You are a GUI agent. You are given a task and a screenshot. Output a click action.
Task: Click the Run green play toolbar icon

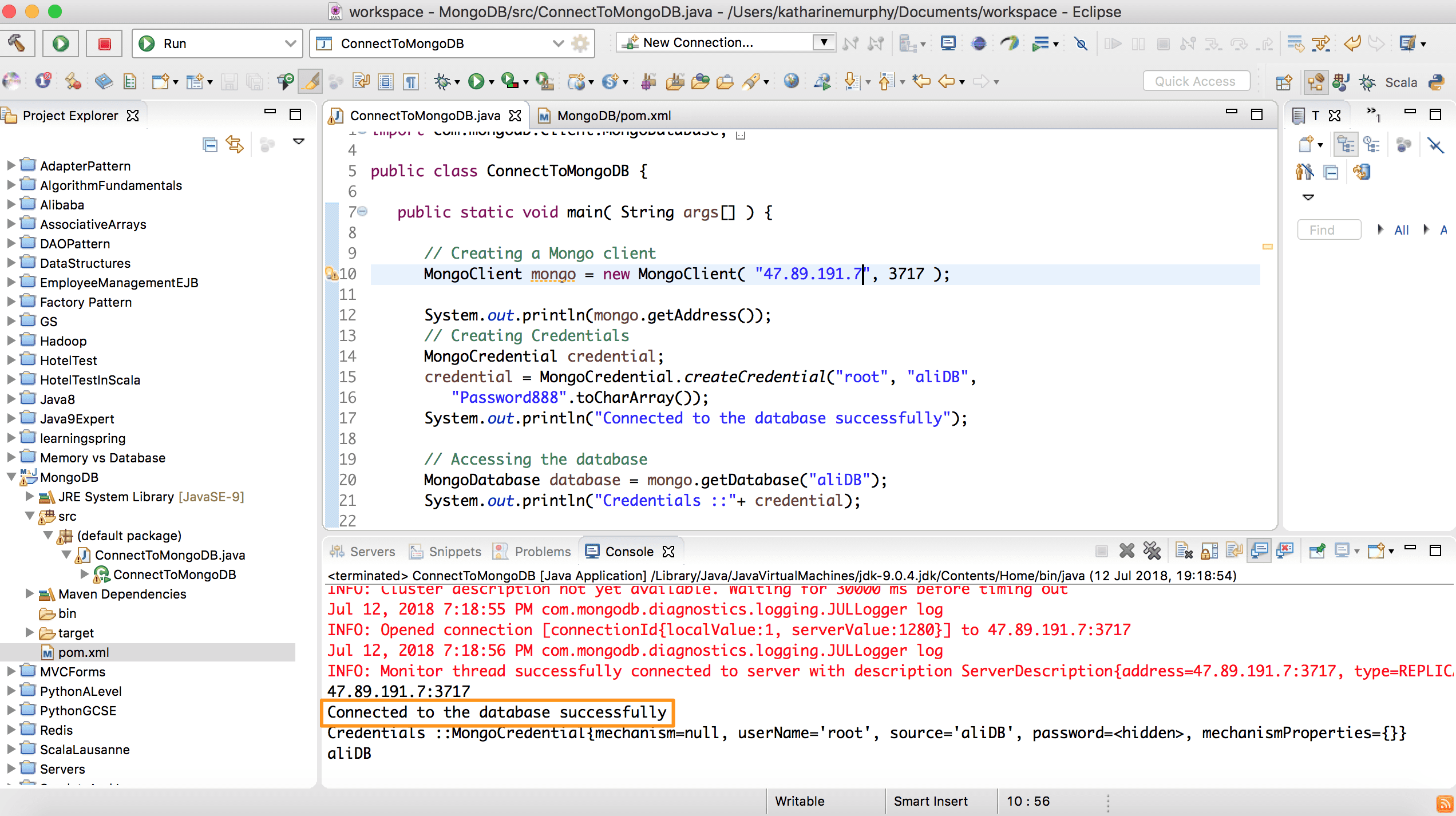[476, 82]
